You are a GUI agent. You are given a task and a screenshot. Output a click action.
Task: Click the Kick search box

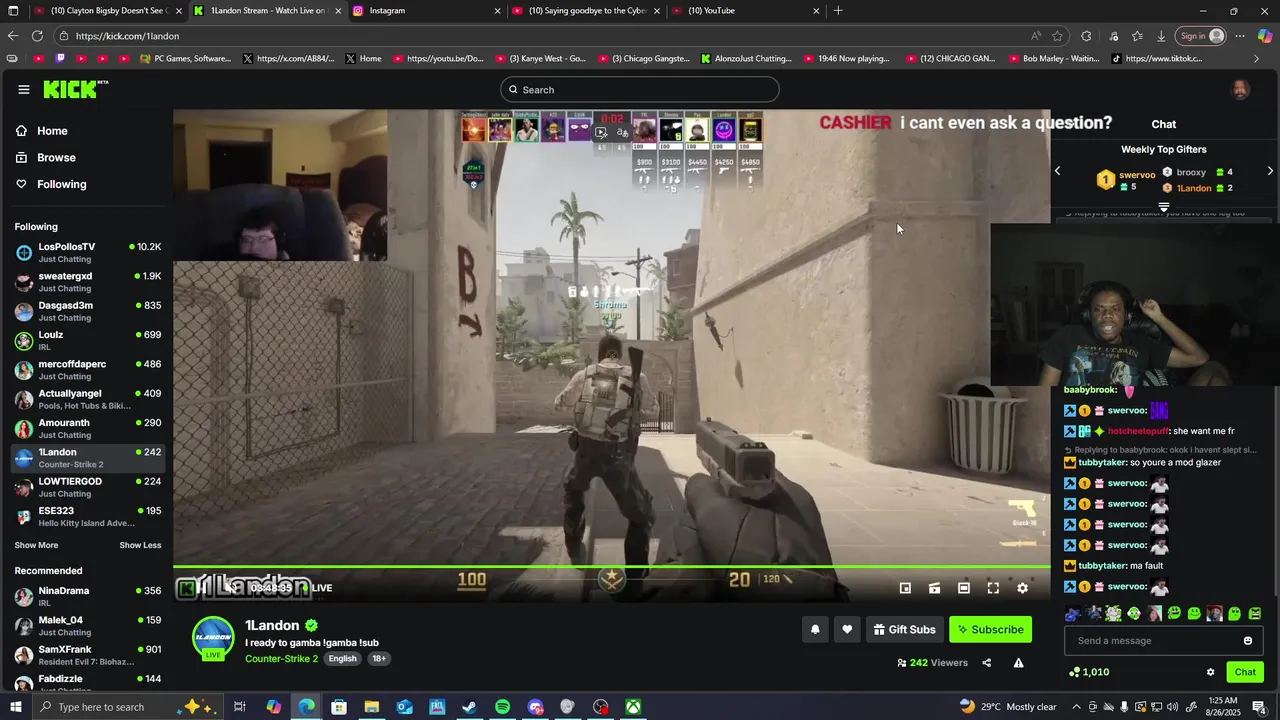[x=640, y=89]
